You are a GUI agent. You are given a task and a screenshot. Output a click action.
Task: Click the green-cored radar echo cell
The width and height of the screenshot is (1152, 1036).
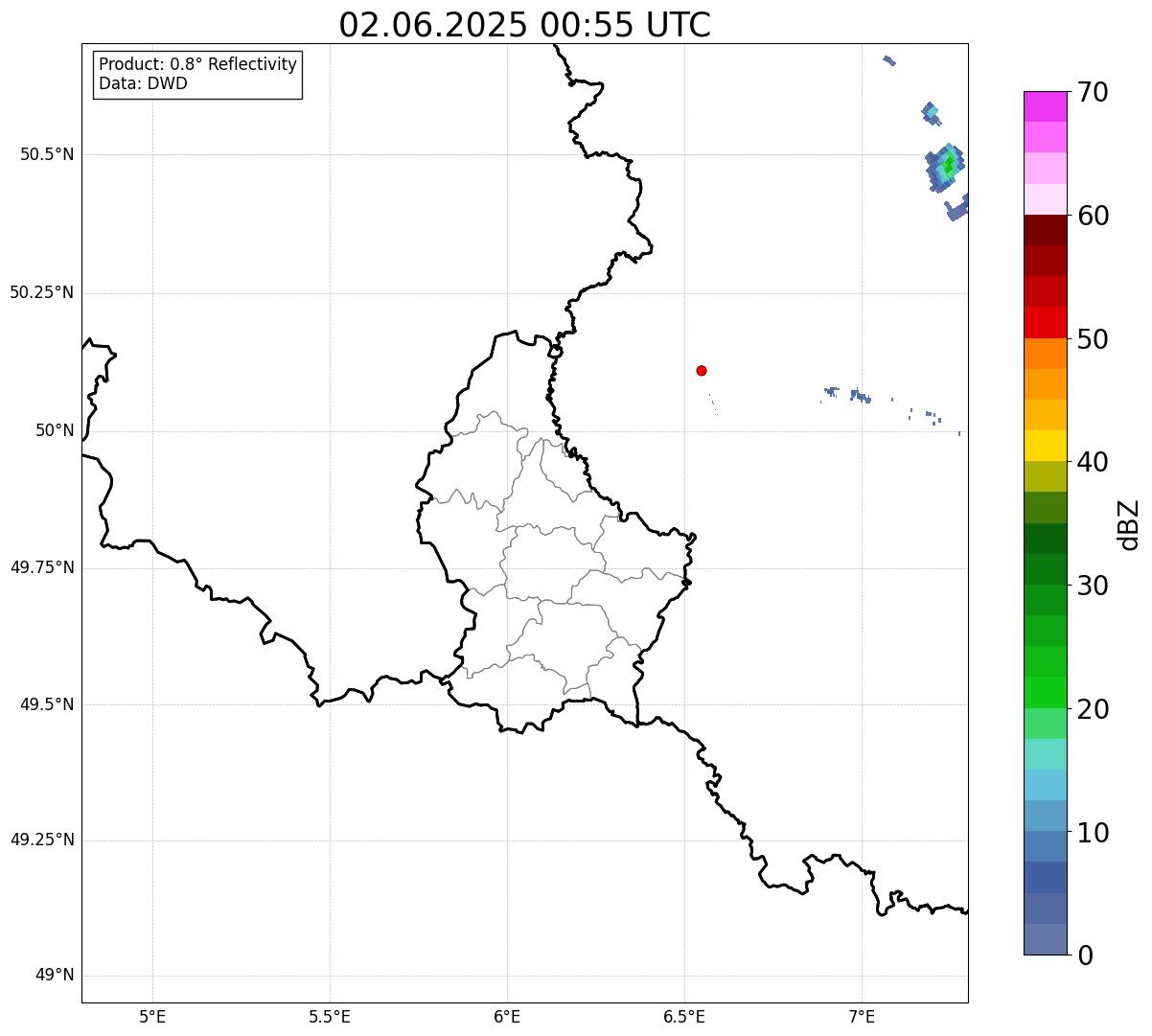click(947, 167)
